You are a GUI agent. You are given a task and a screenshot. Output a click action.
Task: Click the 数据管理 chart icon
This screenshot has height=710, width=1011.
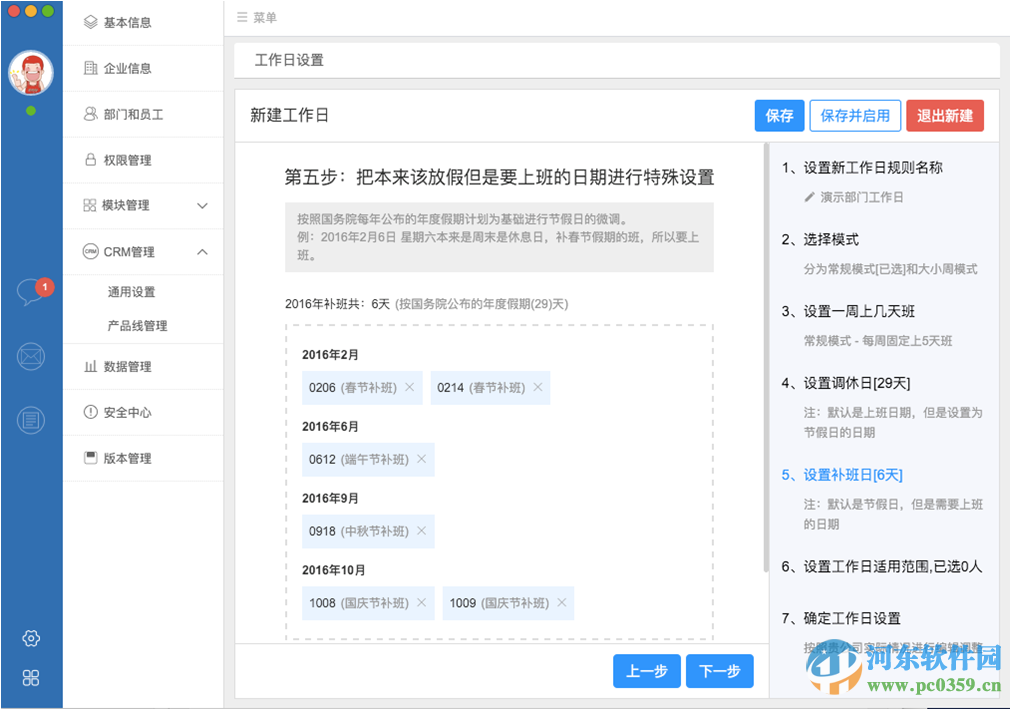pyautogui.click(x=90, y=366)
